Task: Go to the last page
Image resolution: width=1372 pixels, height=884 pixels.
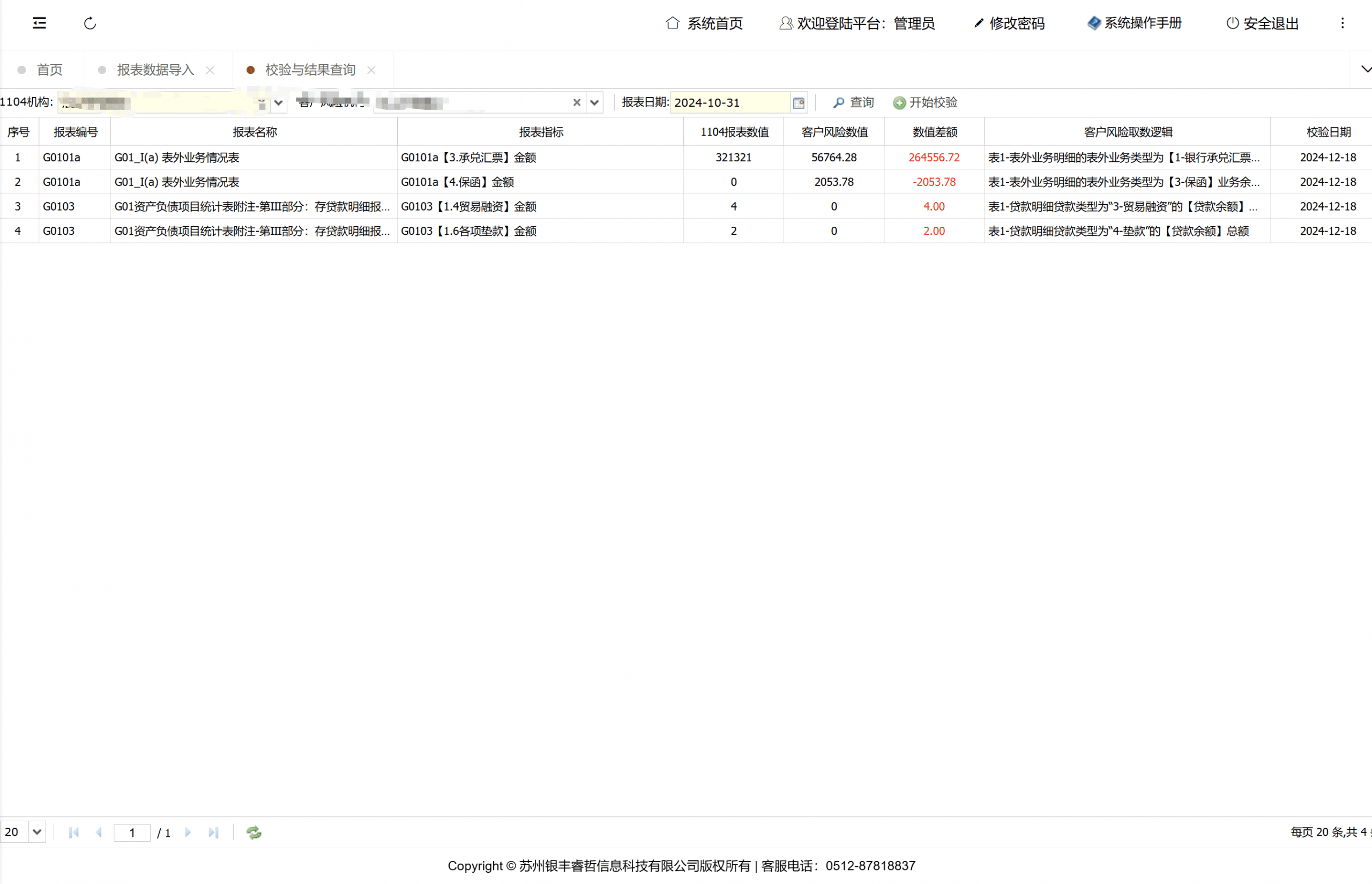Action: point(213,833)
